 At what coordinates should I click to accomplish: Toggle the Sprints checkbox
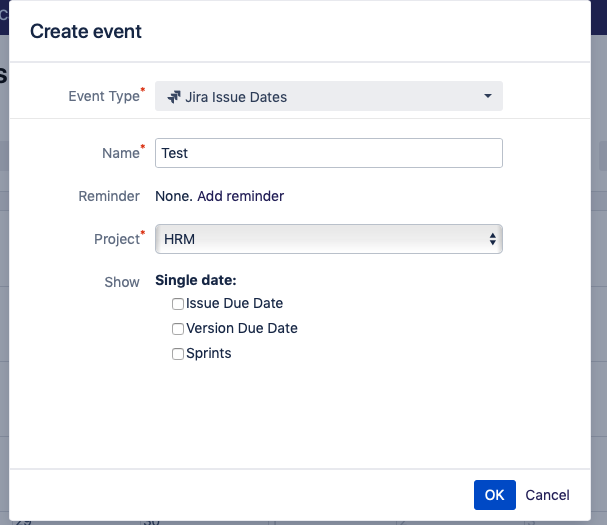[x=178, y=354]
